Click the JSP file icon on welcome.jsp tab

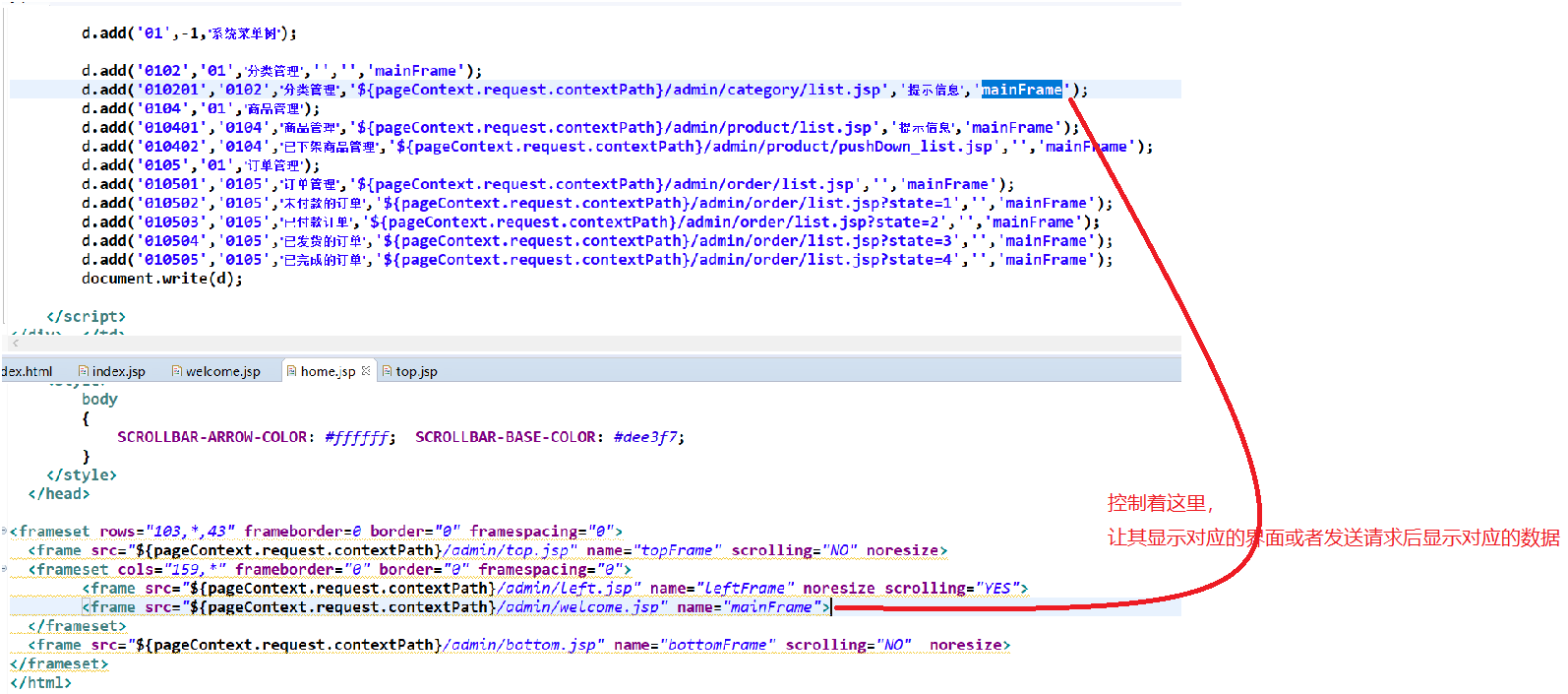tap(177, 371)
